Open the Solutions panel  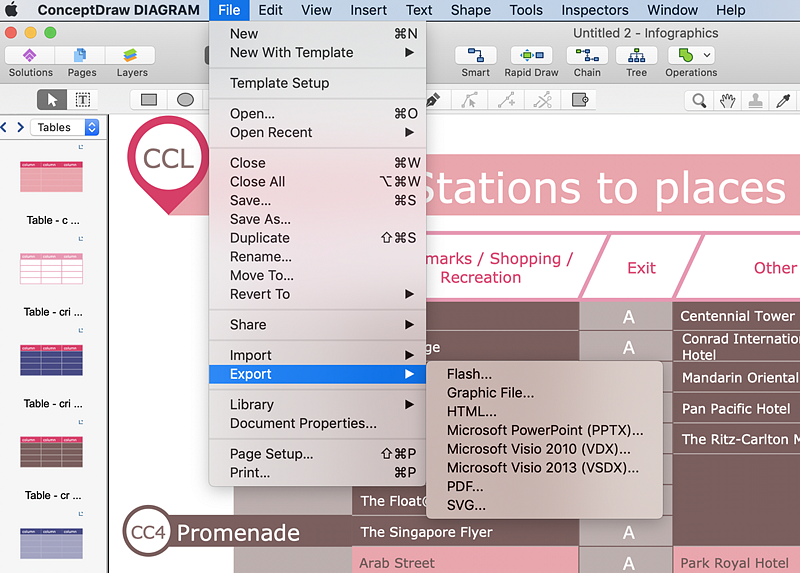pyautogui.click(x=30, y=62)
